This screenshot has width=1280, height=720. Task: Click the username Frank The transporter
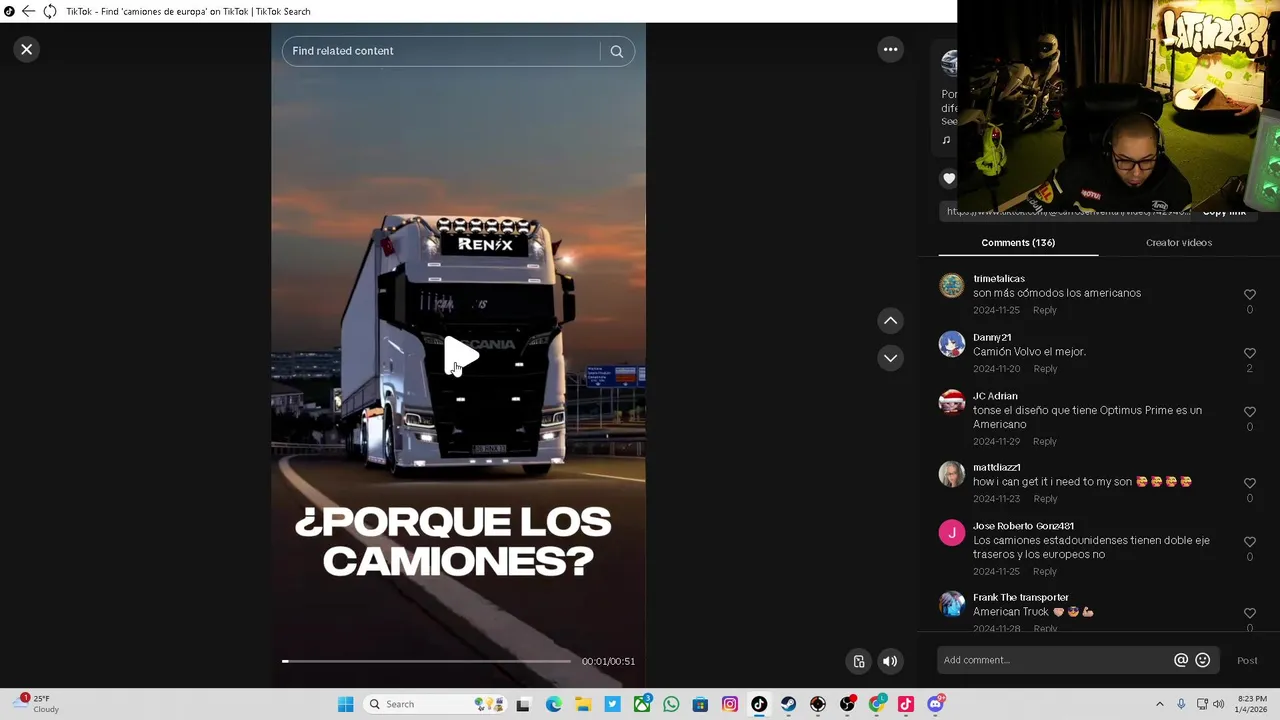pyautogui.click(x=1021, y=597)
